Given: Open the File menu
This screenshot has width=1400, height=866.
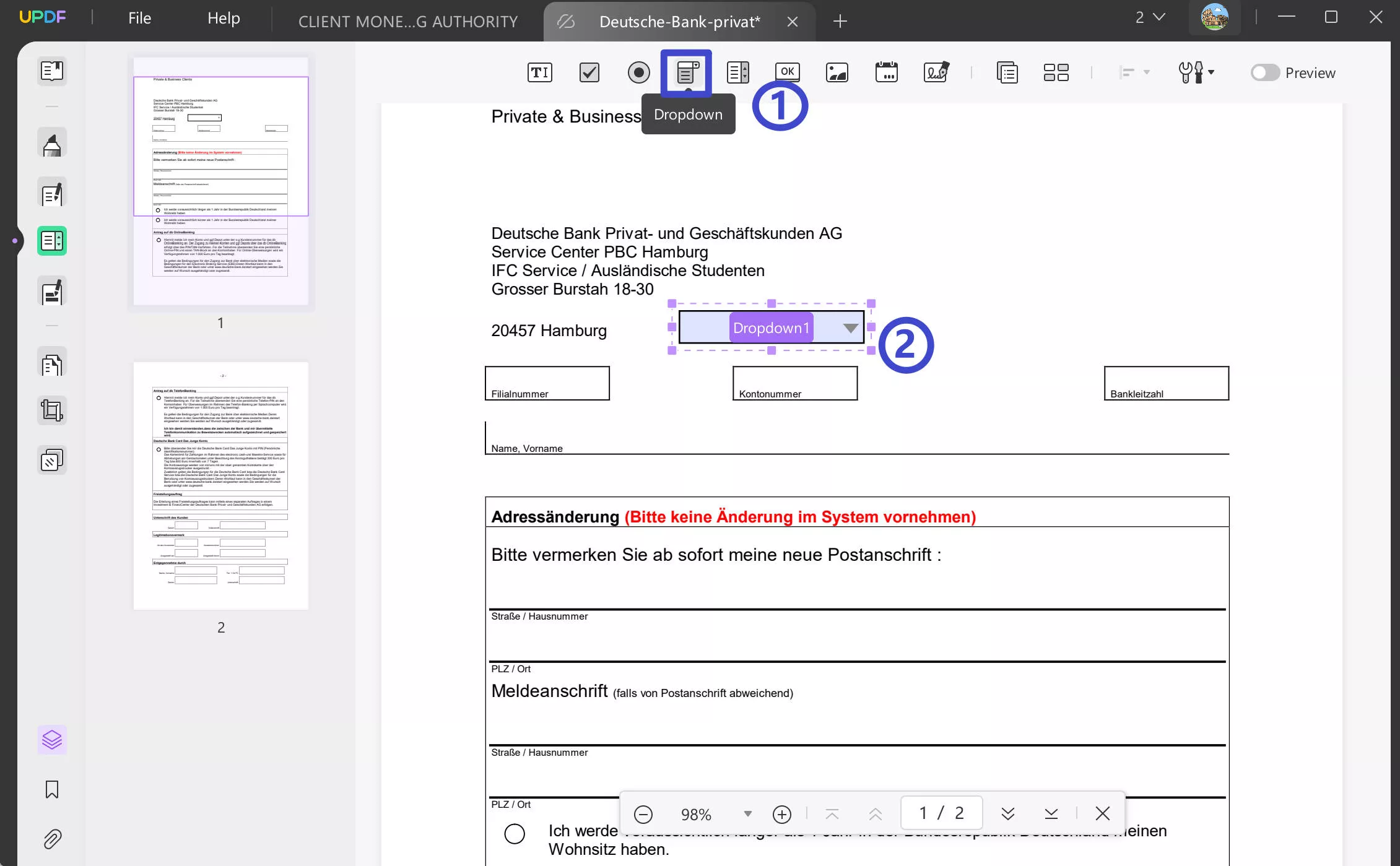Looking at the screenshot, I should (139, 19).
